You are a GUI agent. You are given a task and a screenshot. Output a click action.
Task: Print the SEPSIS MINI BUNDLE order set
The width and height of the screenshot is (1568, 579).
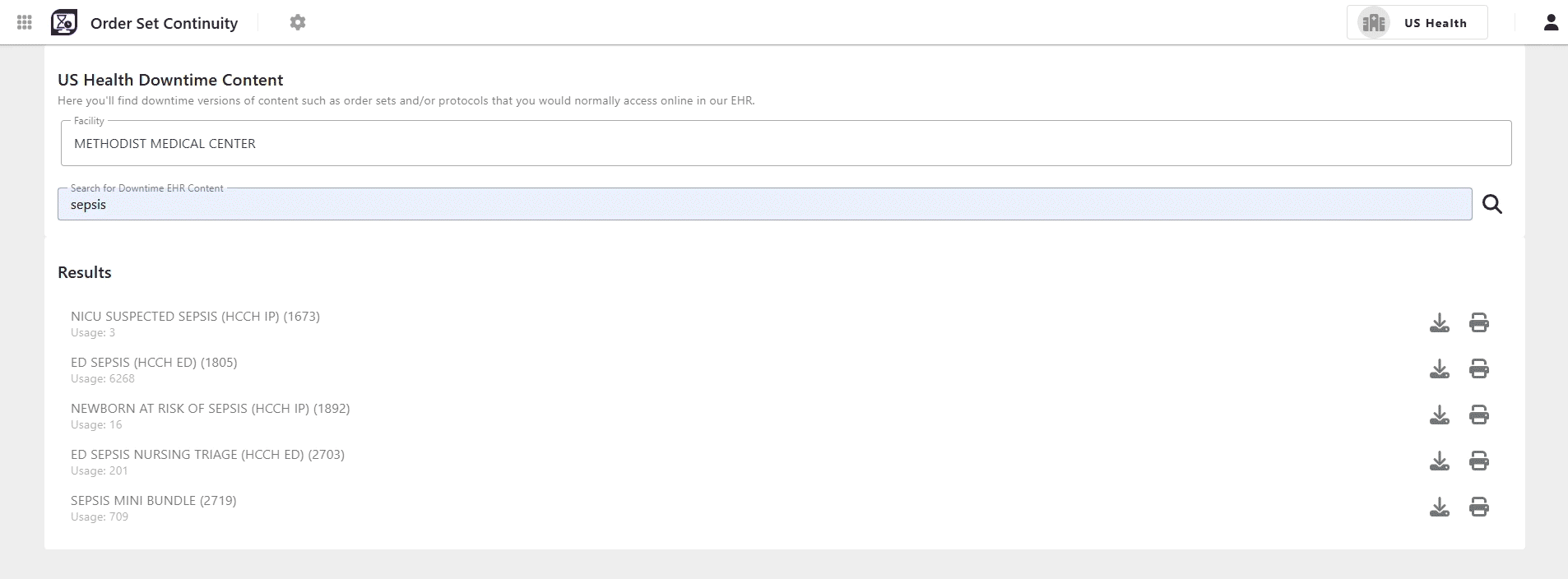pos(1479,507)
